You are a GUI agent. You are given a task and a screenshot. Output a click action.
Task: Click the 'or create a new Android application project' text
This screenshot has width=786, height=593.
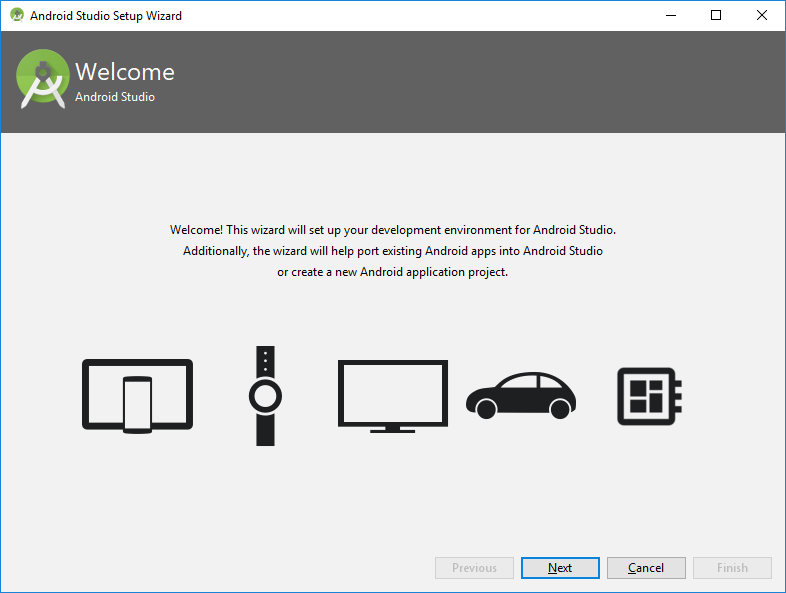pyautogui.click(x=393, y=272)
